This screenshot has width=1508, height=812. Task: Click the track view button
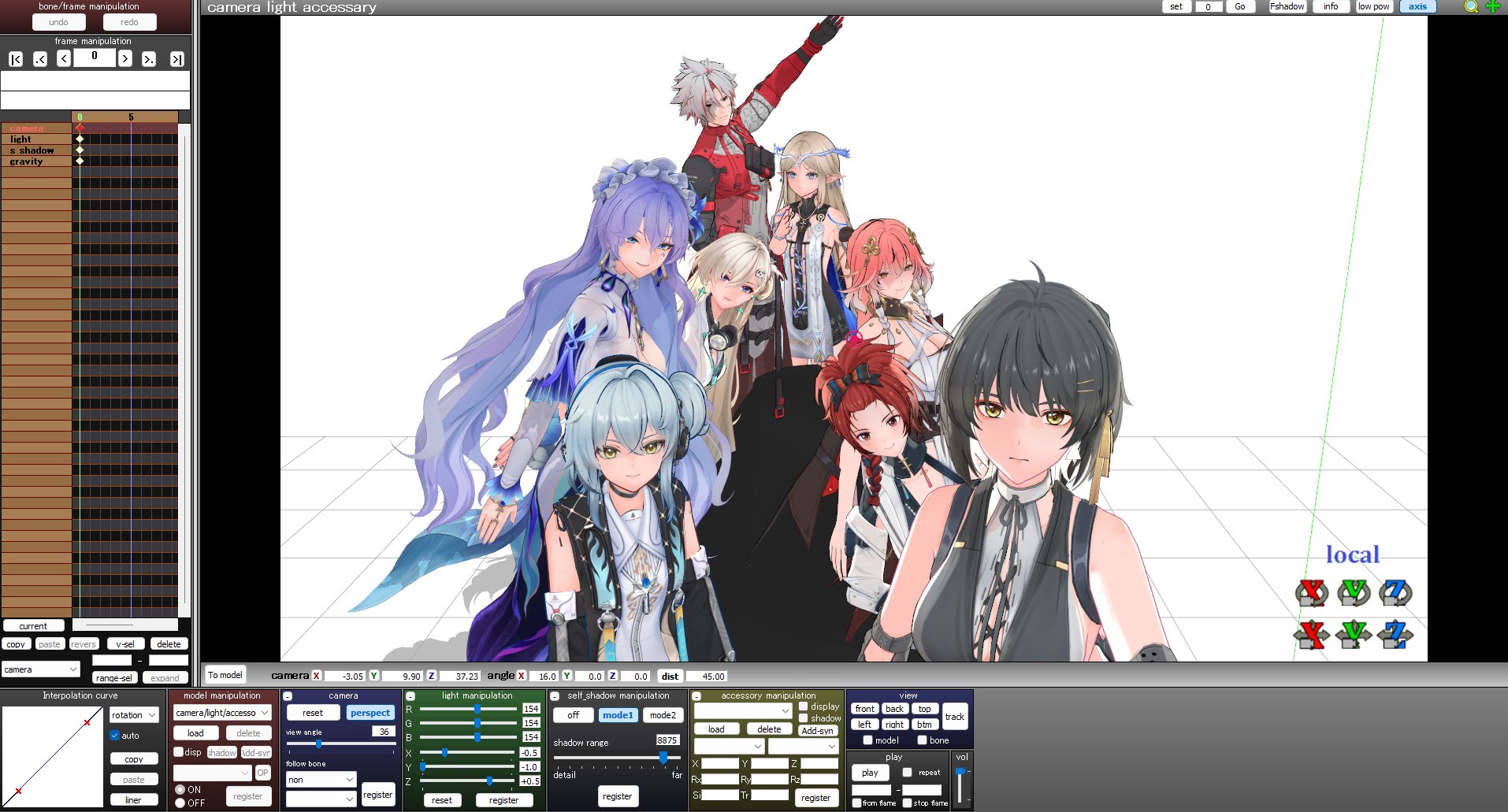tap(955, 717)
